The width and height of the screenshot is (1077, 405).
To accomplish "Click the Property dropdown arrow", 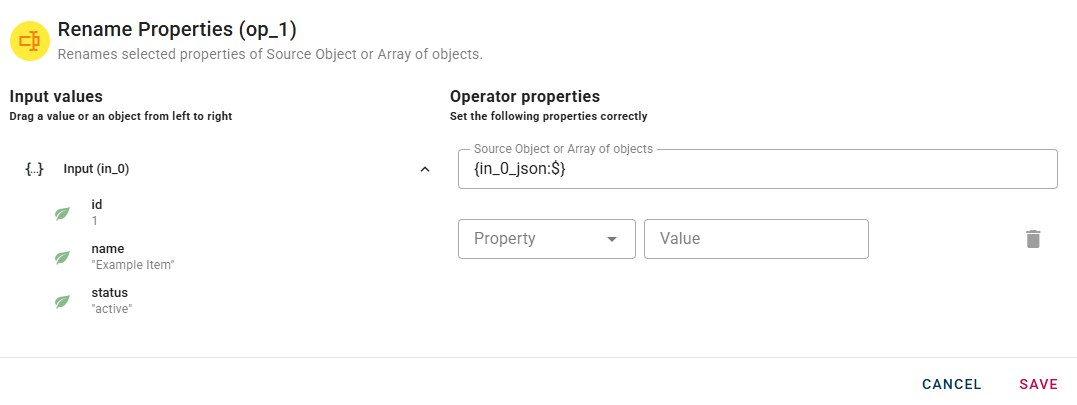I will point(612,239).
